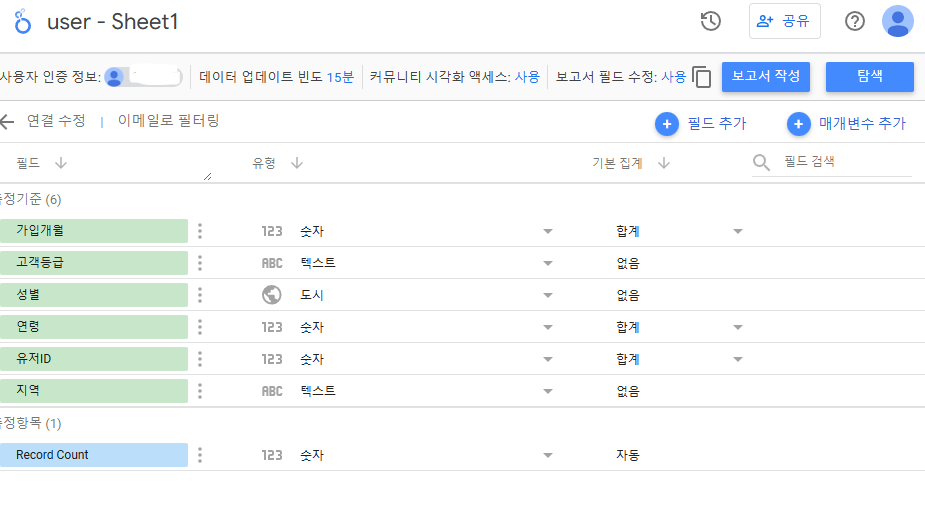Viewport: 925px width, 530px height.
Task: Click the back arrow next to 연결 수정
Action: coord(6,122)
